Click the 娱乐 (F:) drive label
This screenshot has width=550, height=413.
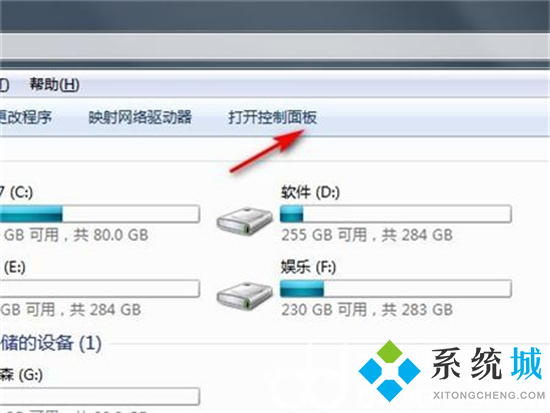pyautogui.click(x=308, y=267)
